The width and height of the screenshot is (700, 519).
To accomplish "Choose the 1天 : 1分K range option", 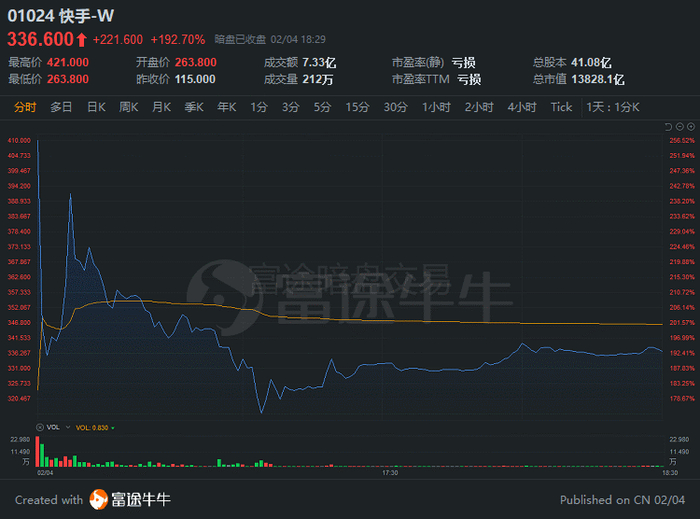I will pyautogui.click(x=613, y=107).
